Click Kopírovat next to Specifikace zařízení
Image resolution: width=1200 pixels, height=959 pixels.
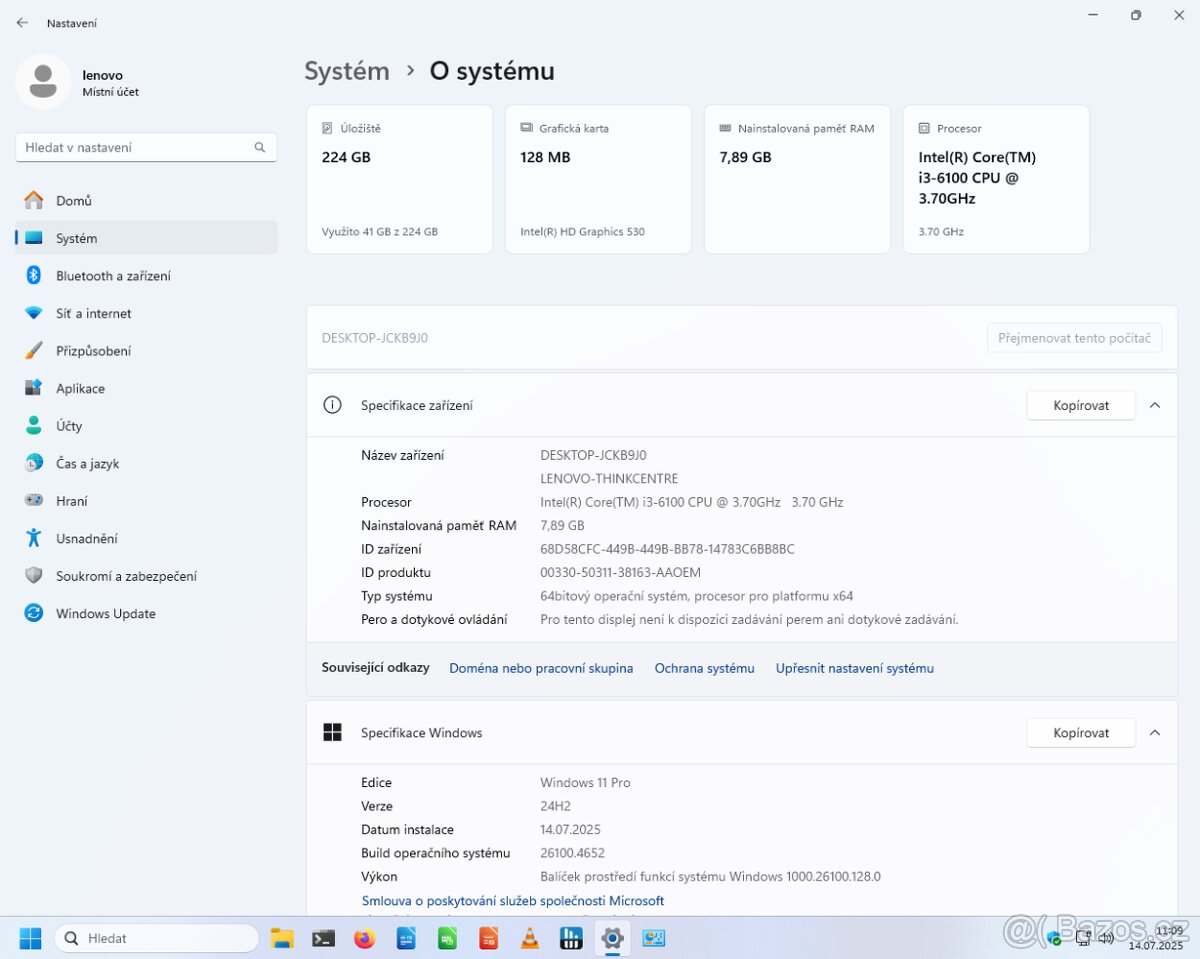pyautogui.click(x=1080, y=405)
